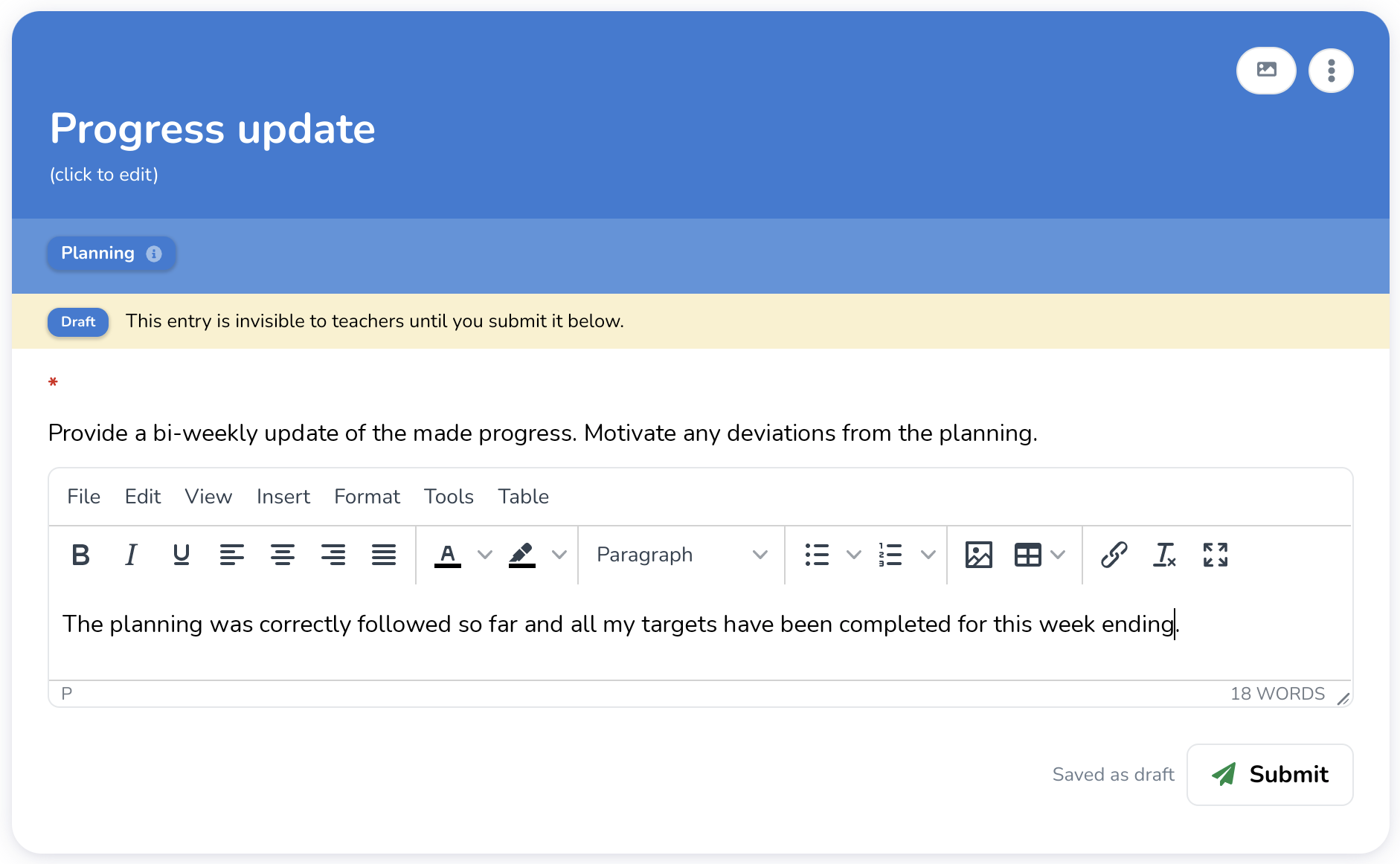The image size is (1400, 864).
Task: Toggle underline formatting
Action: 181,555
